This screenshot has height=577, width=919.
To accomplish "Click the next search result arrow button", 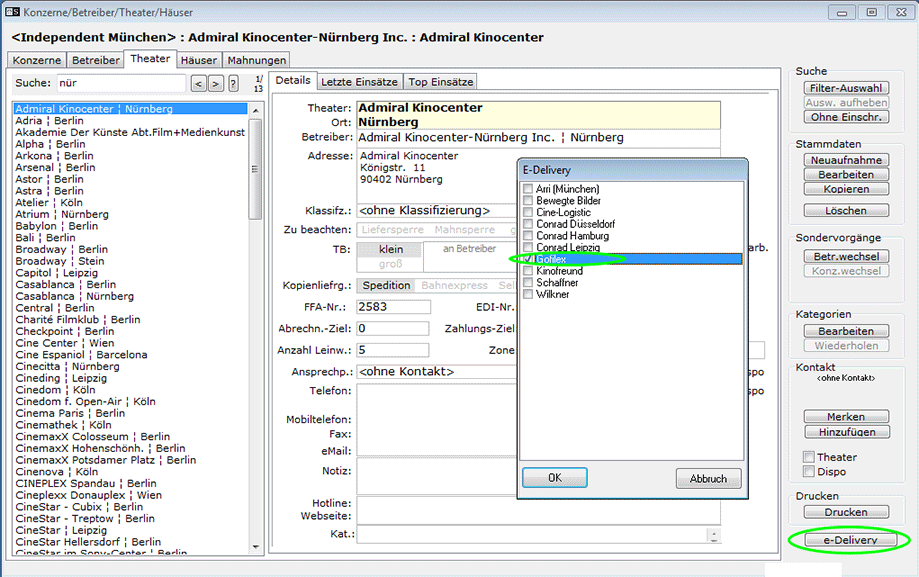I will [x=215, y=83].
